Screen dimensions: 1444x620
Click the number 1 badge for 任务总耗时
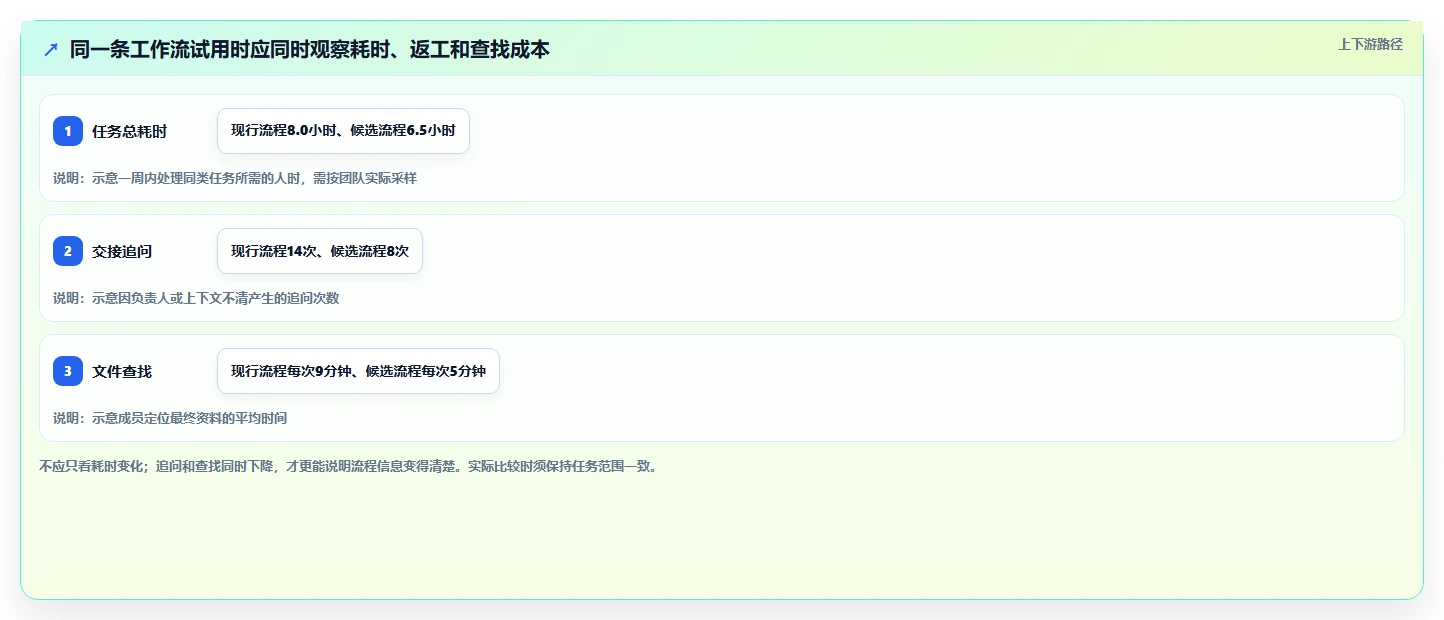point(68,131)
